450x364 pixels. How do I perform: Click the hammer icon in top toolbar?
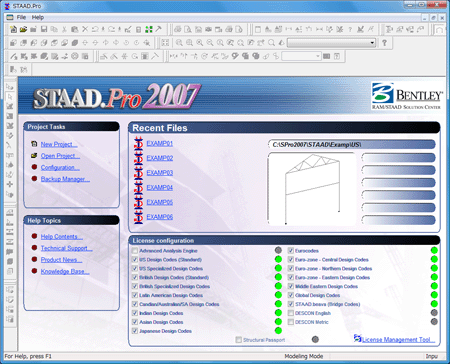click(x=158, y=29)
